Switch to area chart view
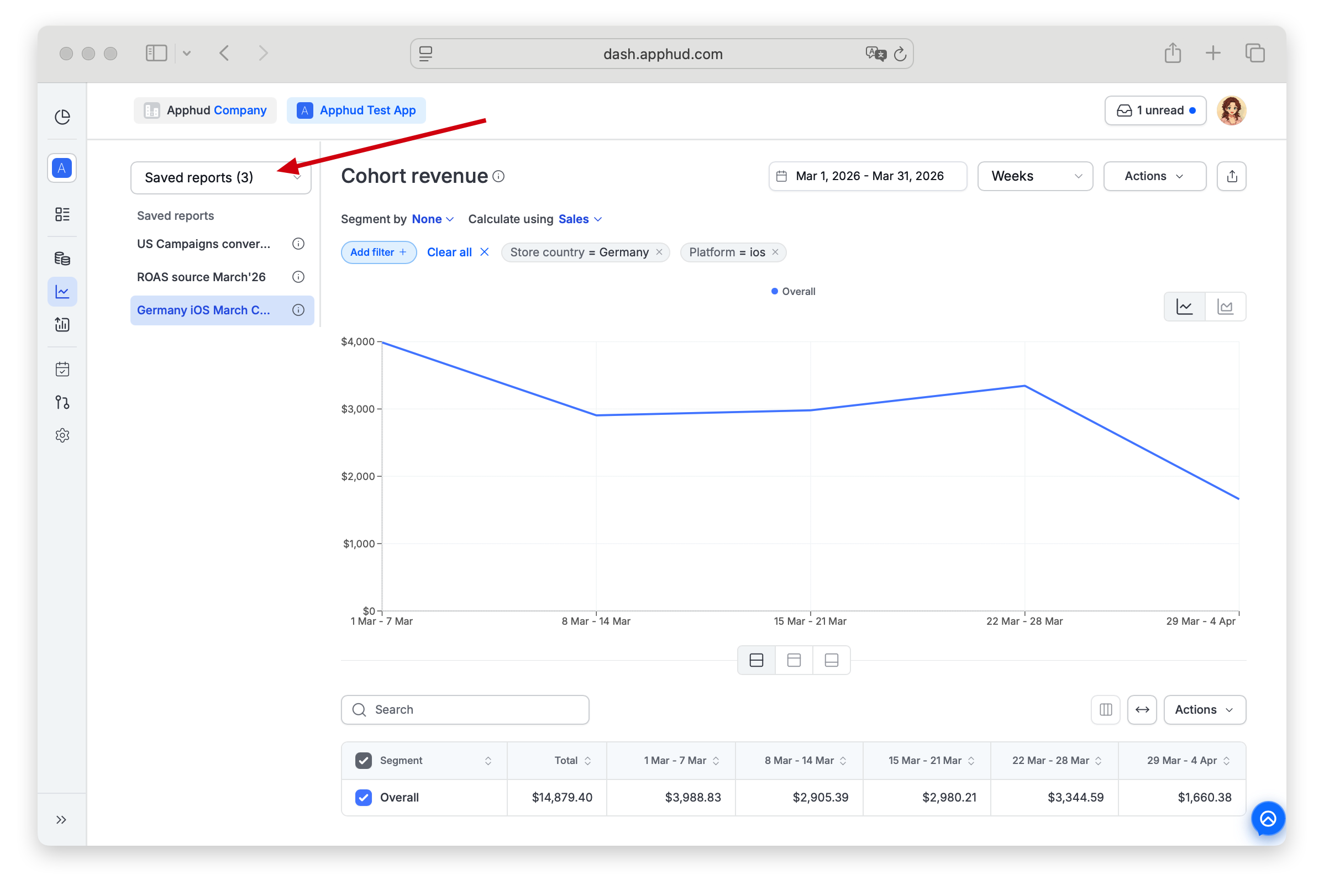This screenshot has height=896, width=1324. point(1226,307)
